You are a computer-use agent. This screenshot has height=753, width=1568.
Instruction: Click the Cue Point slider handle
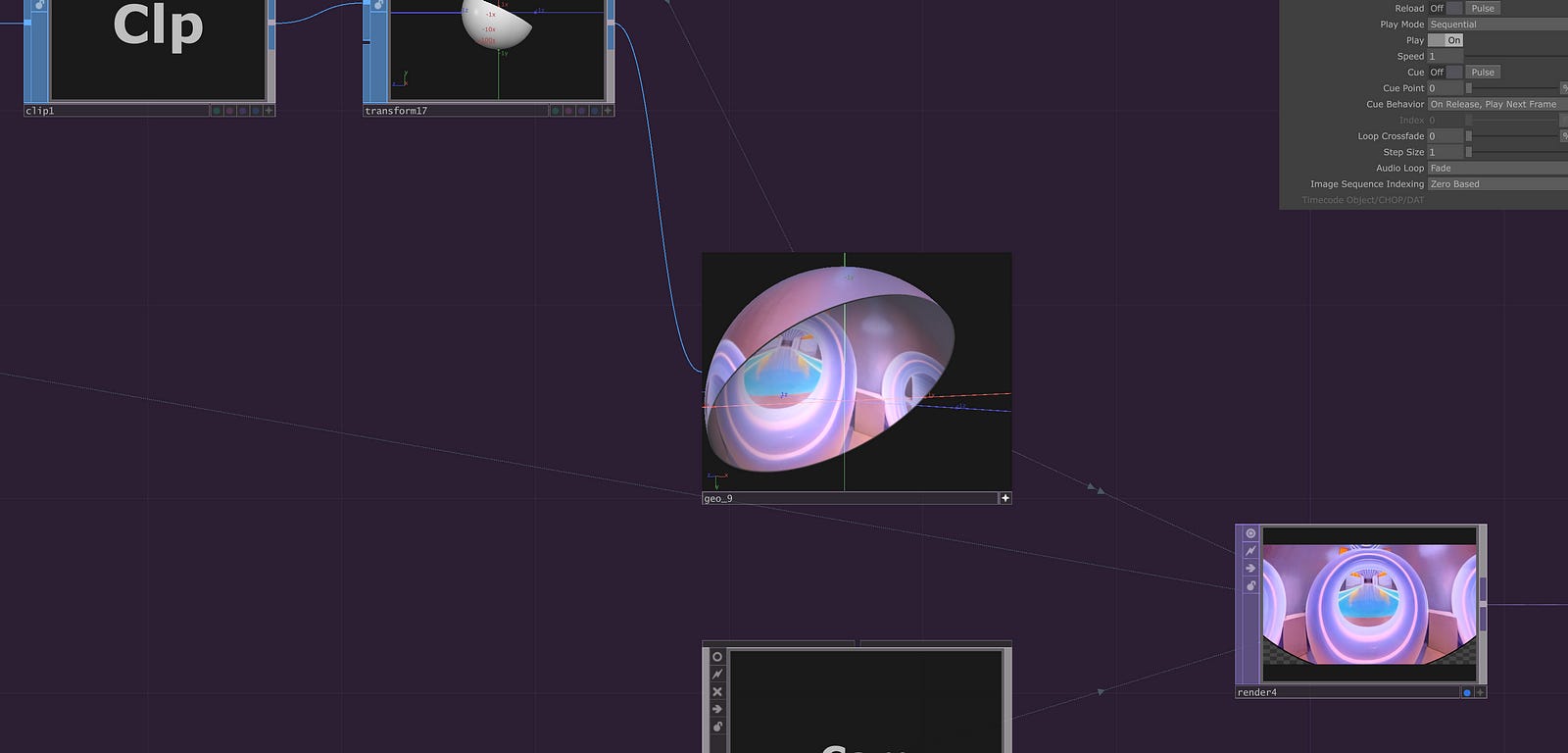(1468, 88)
